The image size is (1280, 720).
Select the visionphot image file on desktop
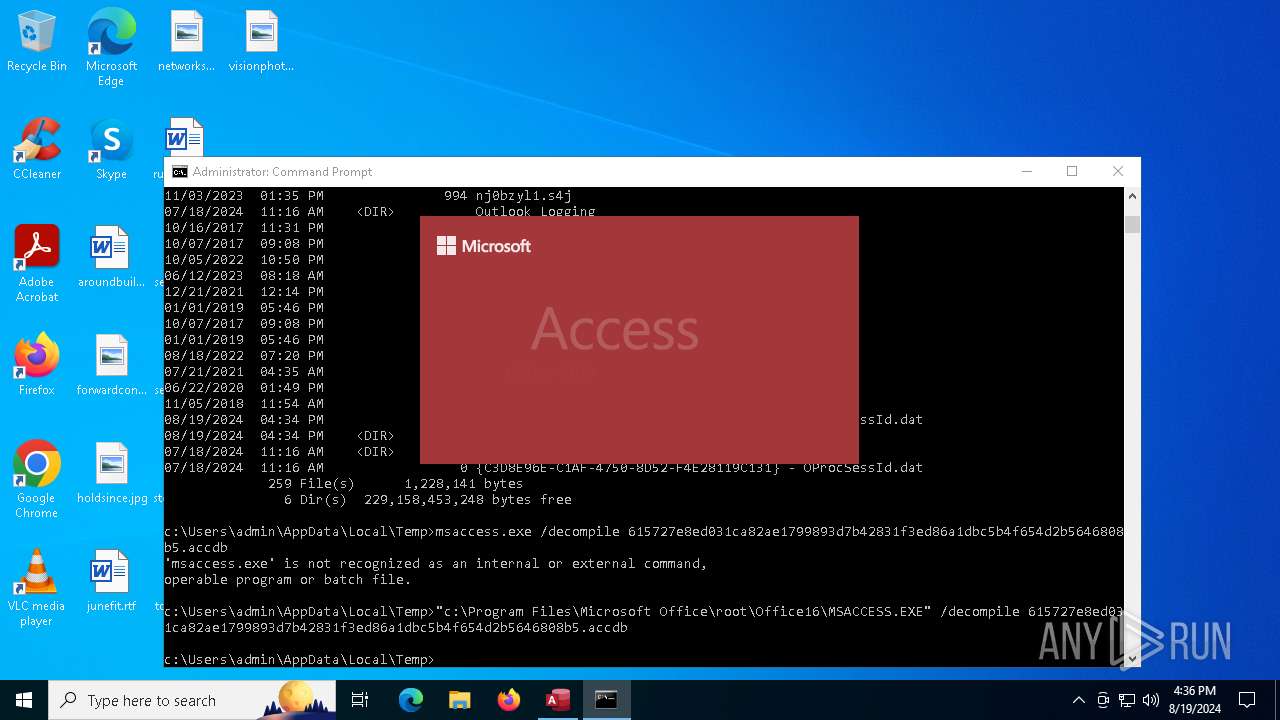click(x=261, y=41)
